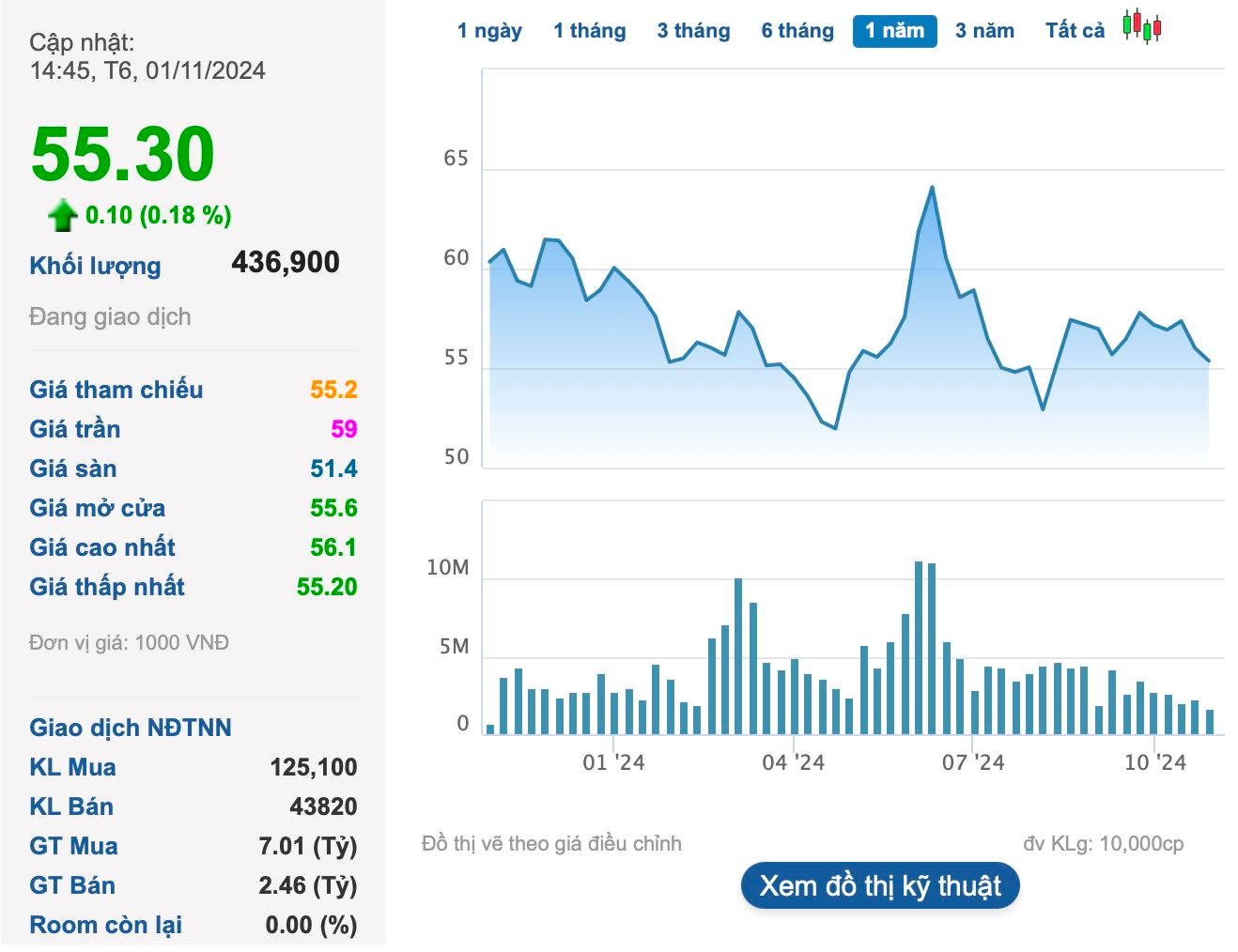Choose the 6 tháng time range

(x=797, y=31)
